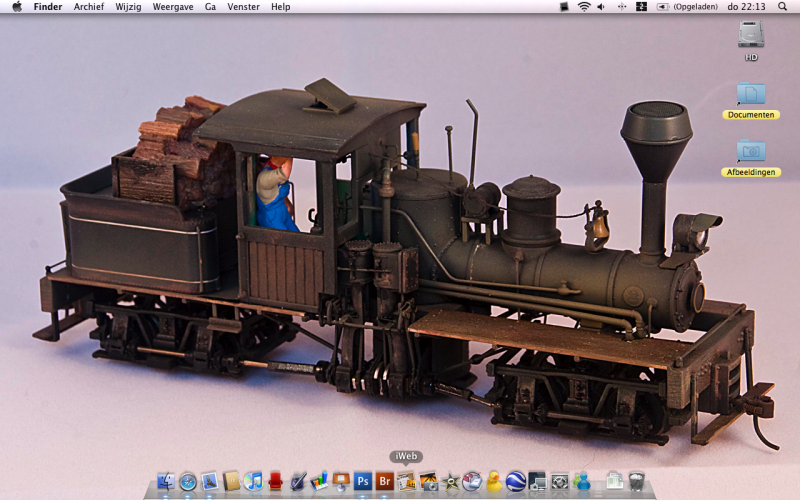Open Address Book in the Dock
800x500 pixels.
[232, 481]
